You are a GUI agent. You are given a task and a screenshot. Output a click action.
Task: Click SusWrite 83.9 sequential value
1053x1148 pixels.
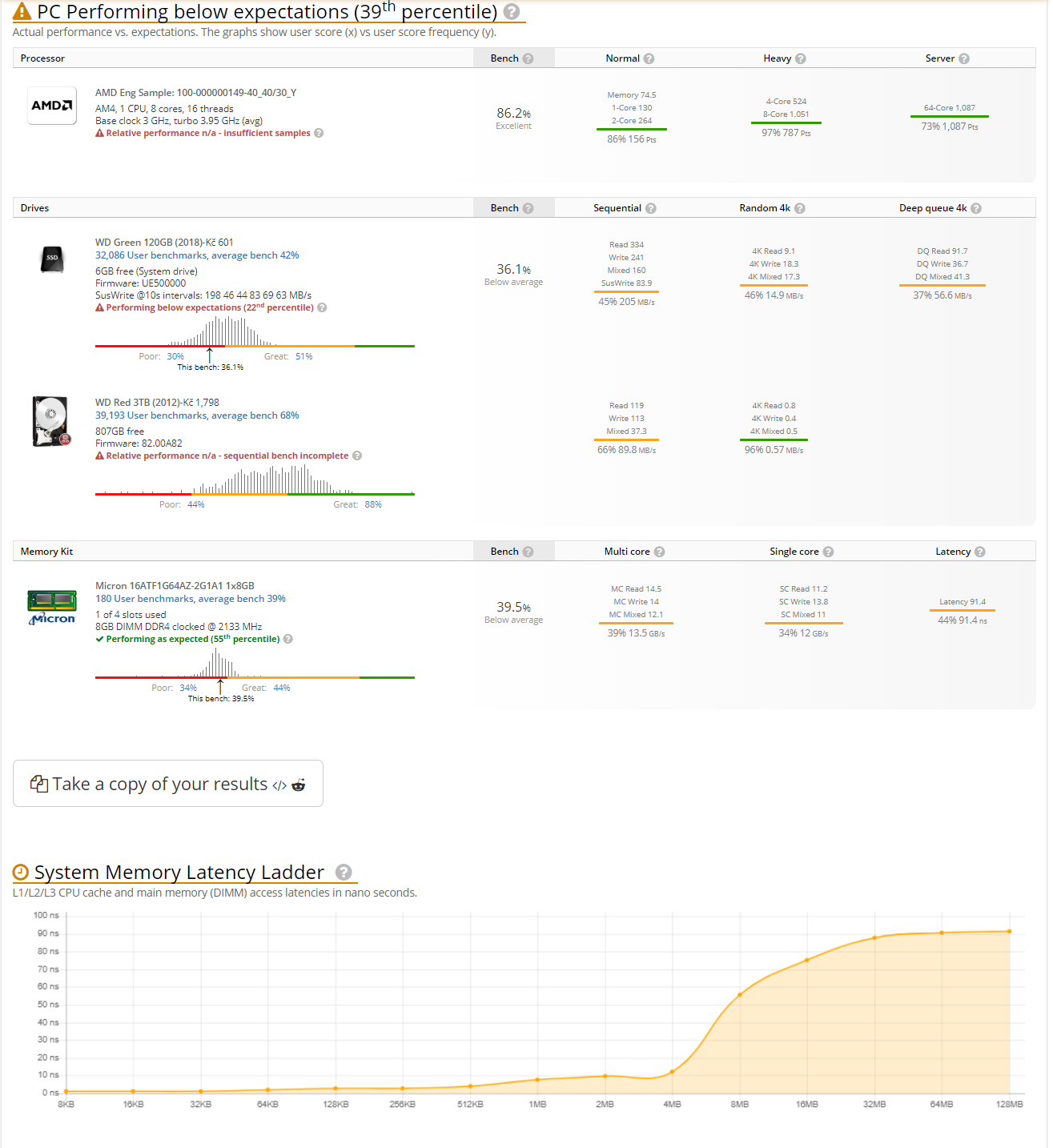626,283
